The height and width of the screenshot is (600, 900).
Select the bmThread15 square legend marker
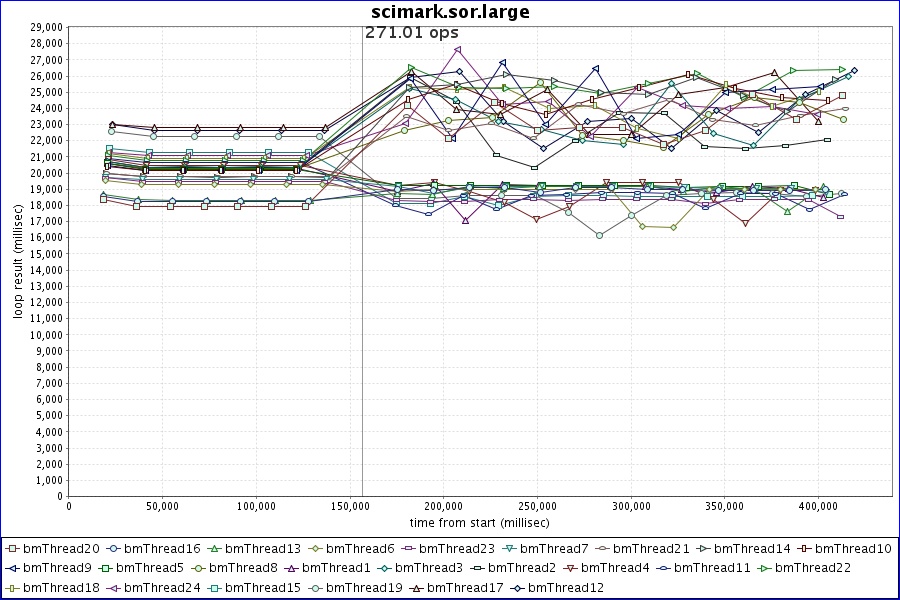217,587
